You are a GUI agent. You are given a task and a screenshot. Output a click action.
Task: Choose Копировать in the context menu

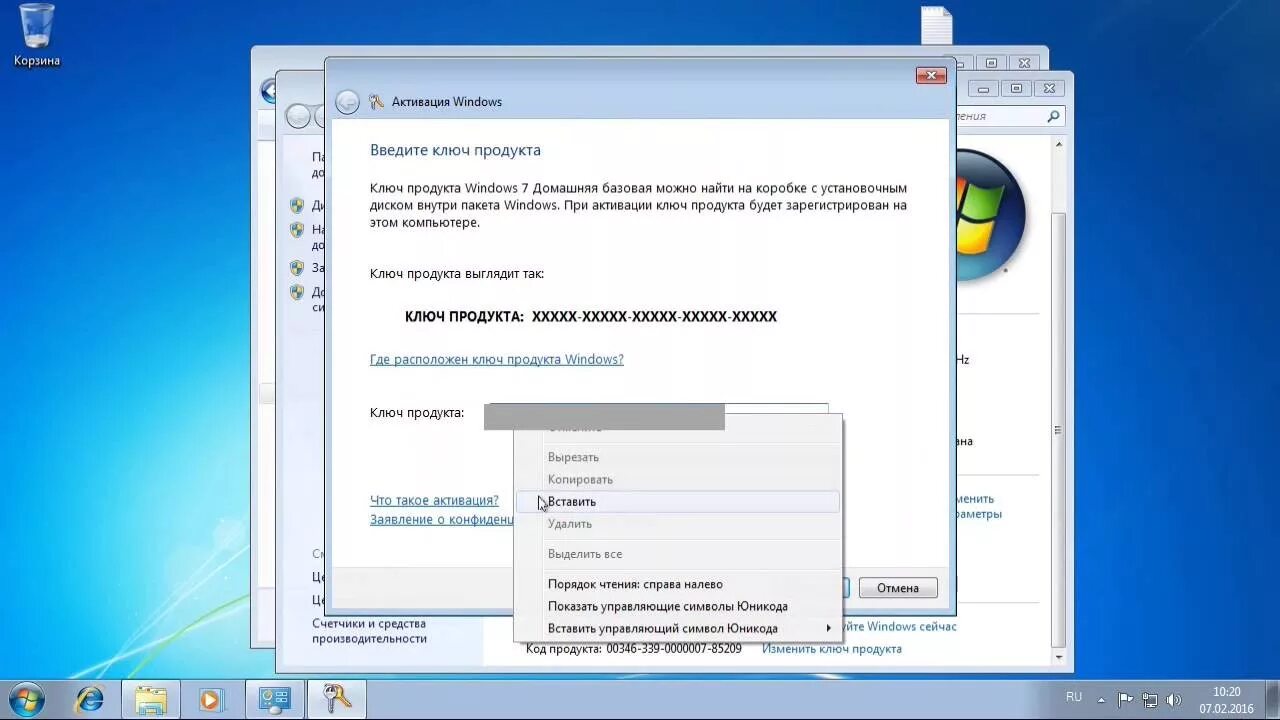[x=678, y=480]
